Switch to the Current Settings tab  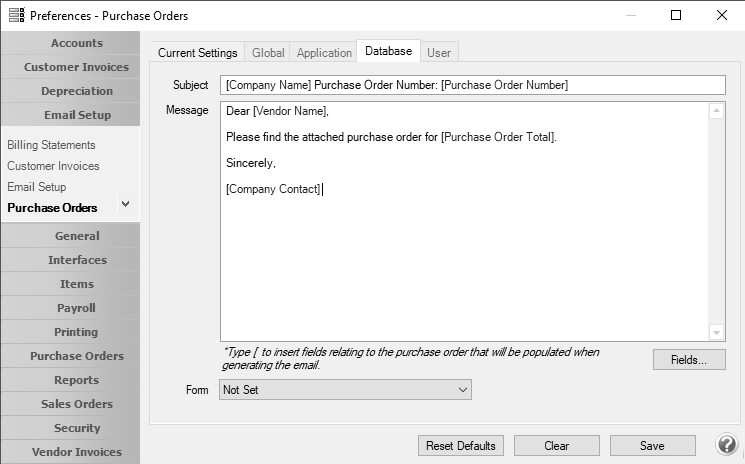pos(198,52)
